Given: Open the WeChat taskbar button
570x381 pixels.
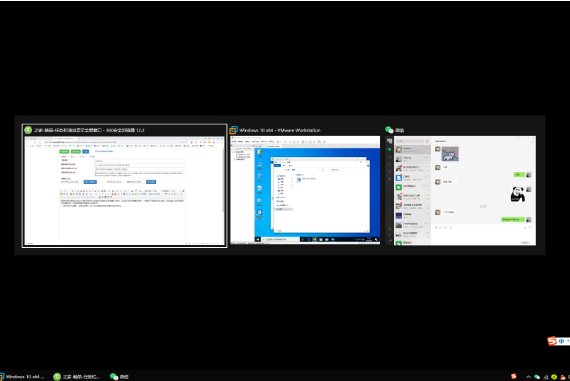Looking at the screenshot, I should click(120, 377).
